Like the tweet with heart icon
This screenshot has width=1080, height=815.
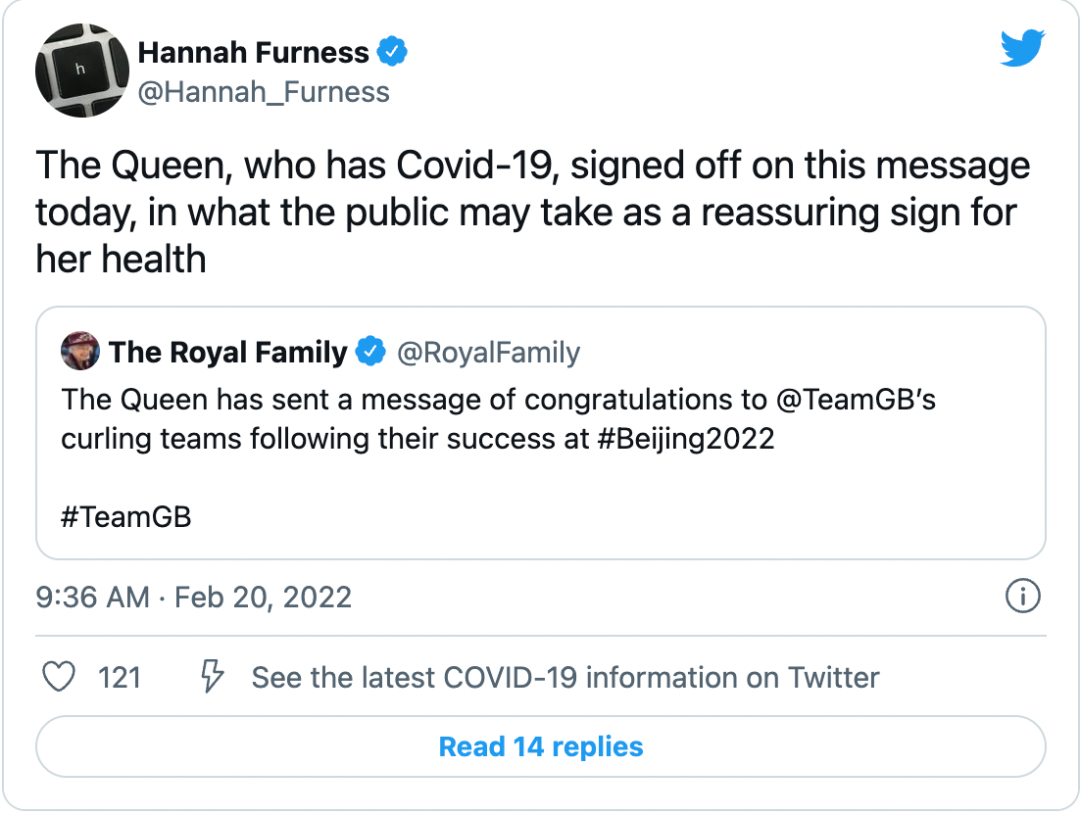point(59,677)
